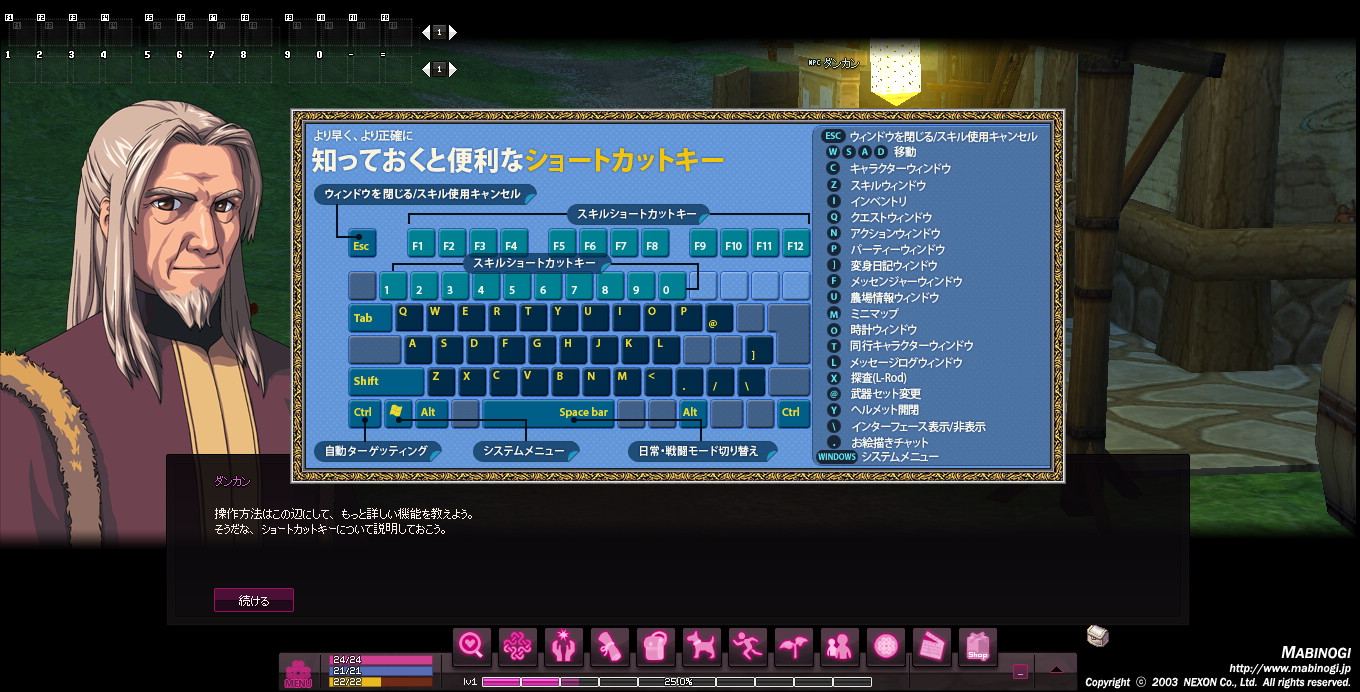Screen dimensions: 1360x692
Task: Click the sprout plant icon in the toolbar
Action: [794, 646]
